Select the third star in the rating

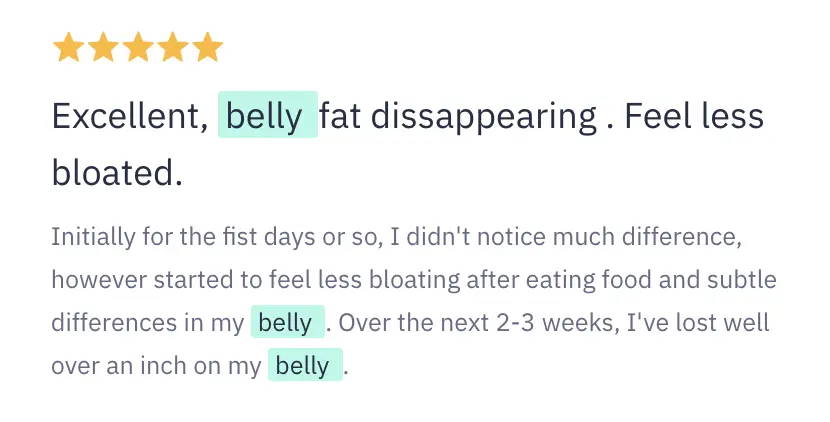(x=137, y=47)
